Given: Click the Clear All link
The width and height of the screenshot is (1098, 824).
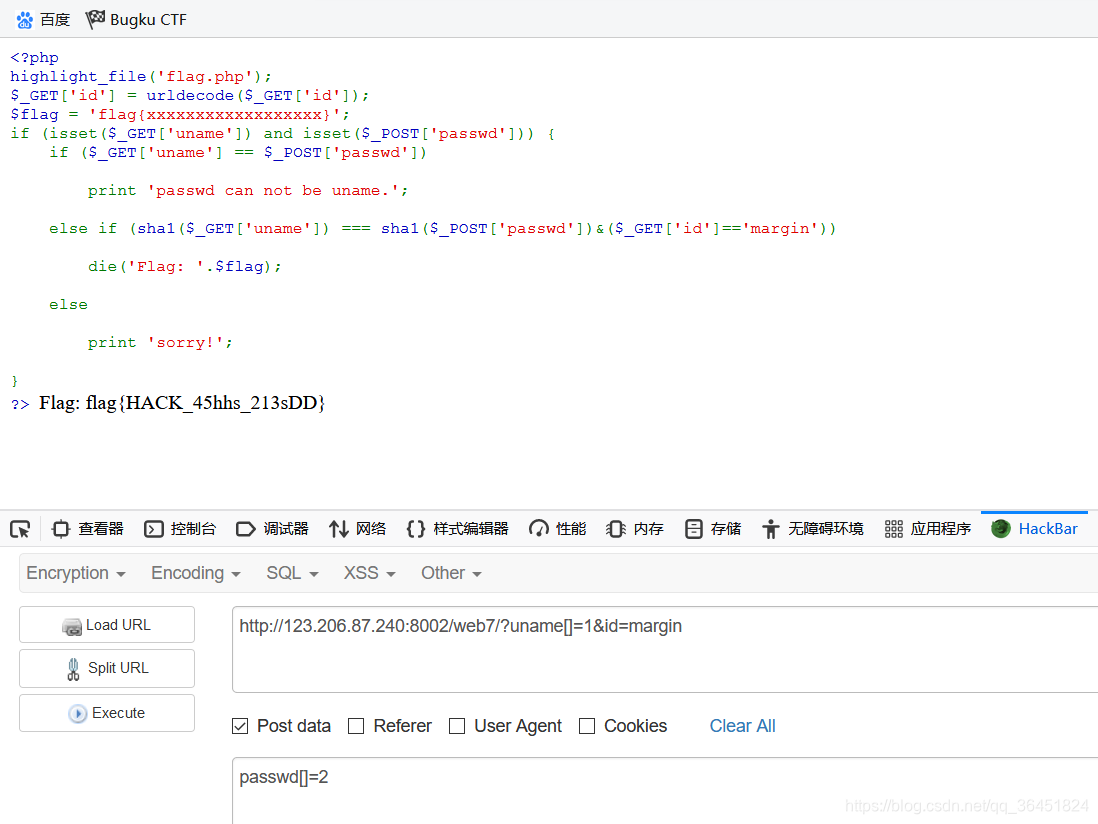Looking at the screenshot, I should tap(742, 726).
